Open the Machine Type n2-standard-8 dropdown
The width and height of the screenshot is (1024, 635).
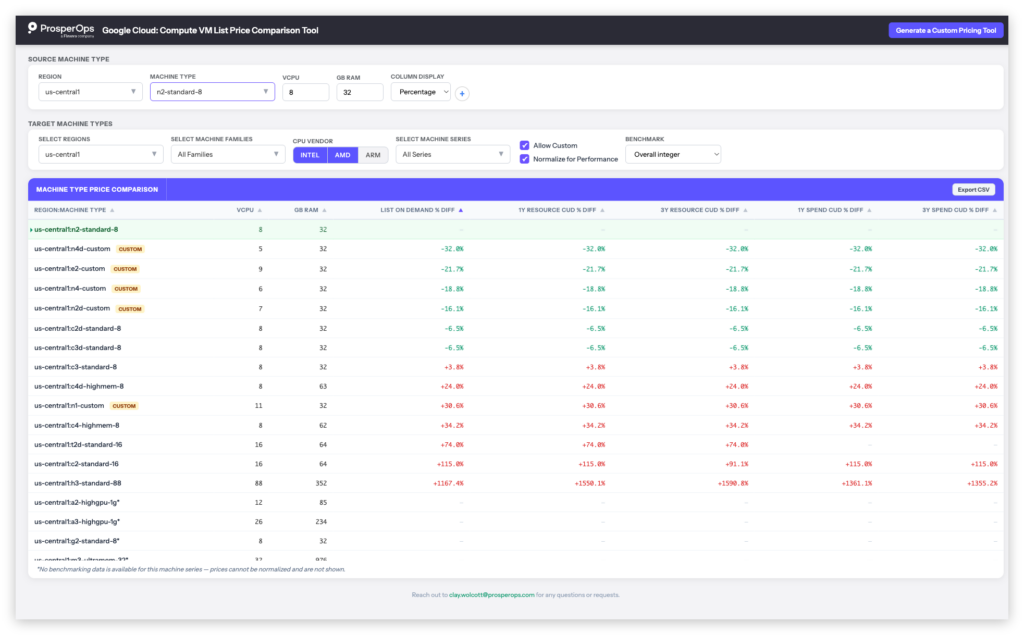pyautogui.click(x=212, y=92)
